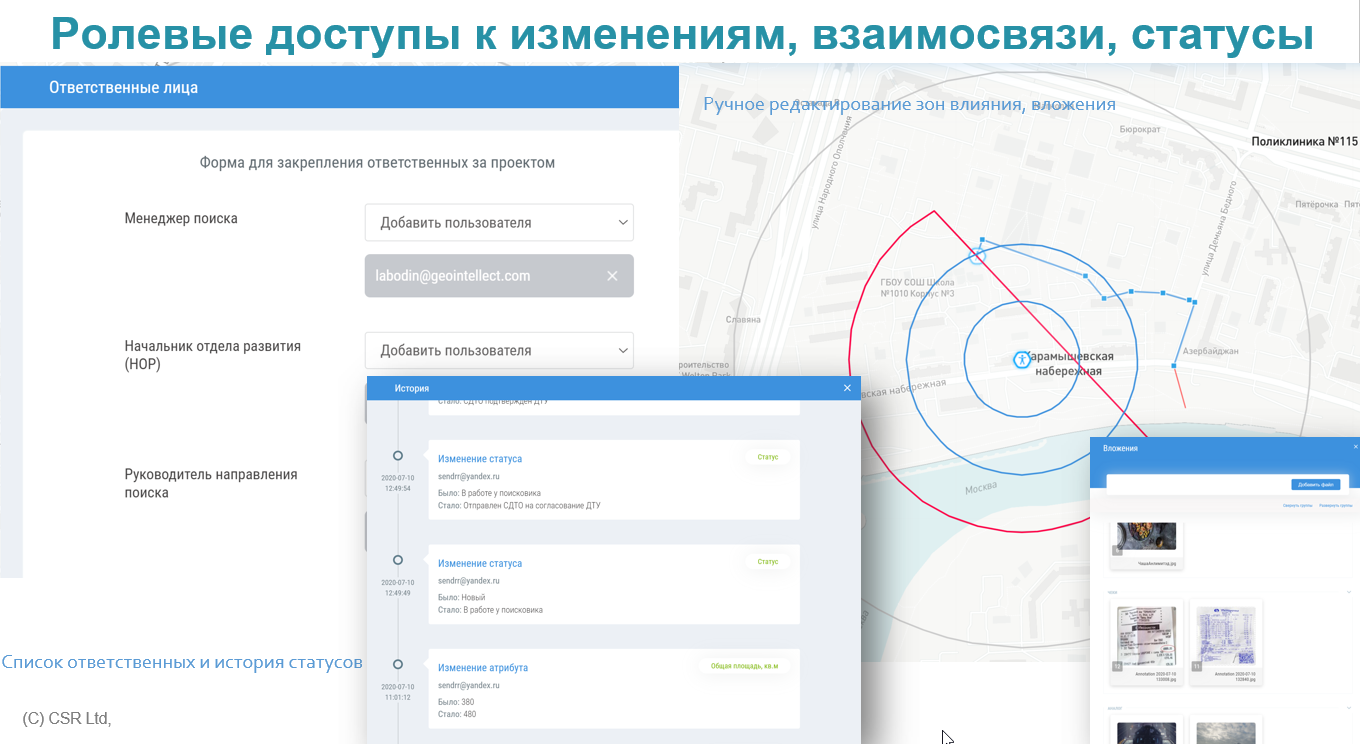Click Развернуть группы link

point(1334,507)
